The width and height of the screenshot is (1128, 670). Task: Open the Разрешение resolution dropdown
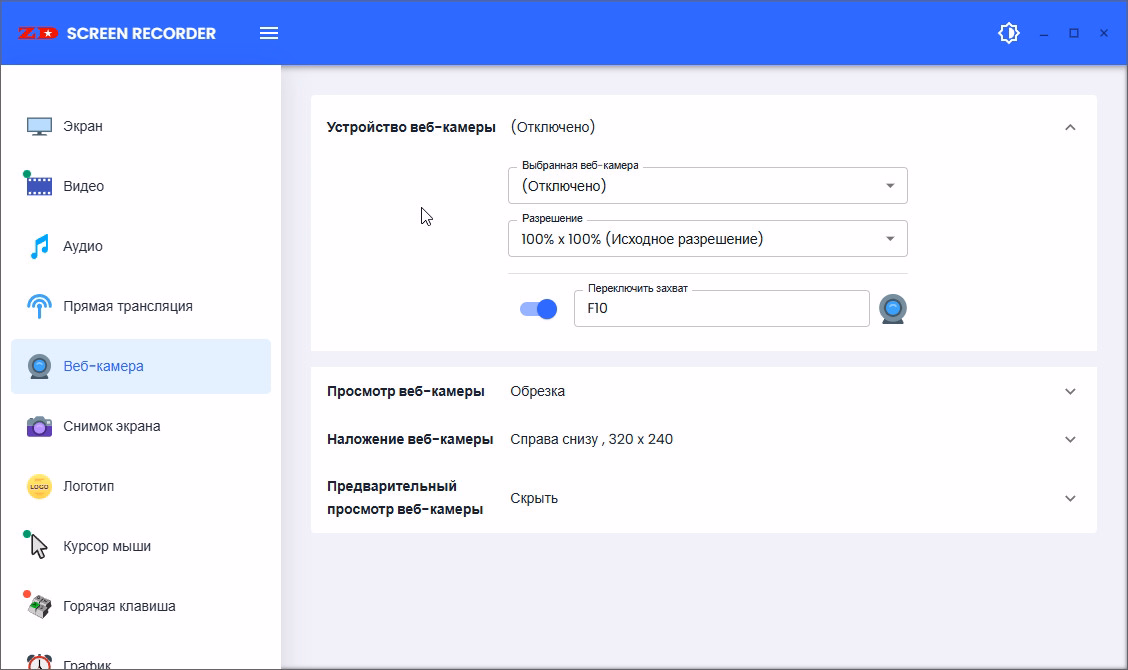click(707, 238)
